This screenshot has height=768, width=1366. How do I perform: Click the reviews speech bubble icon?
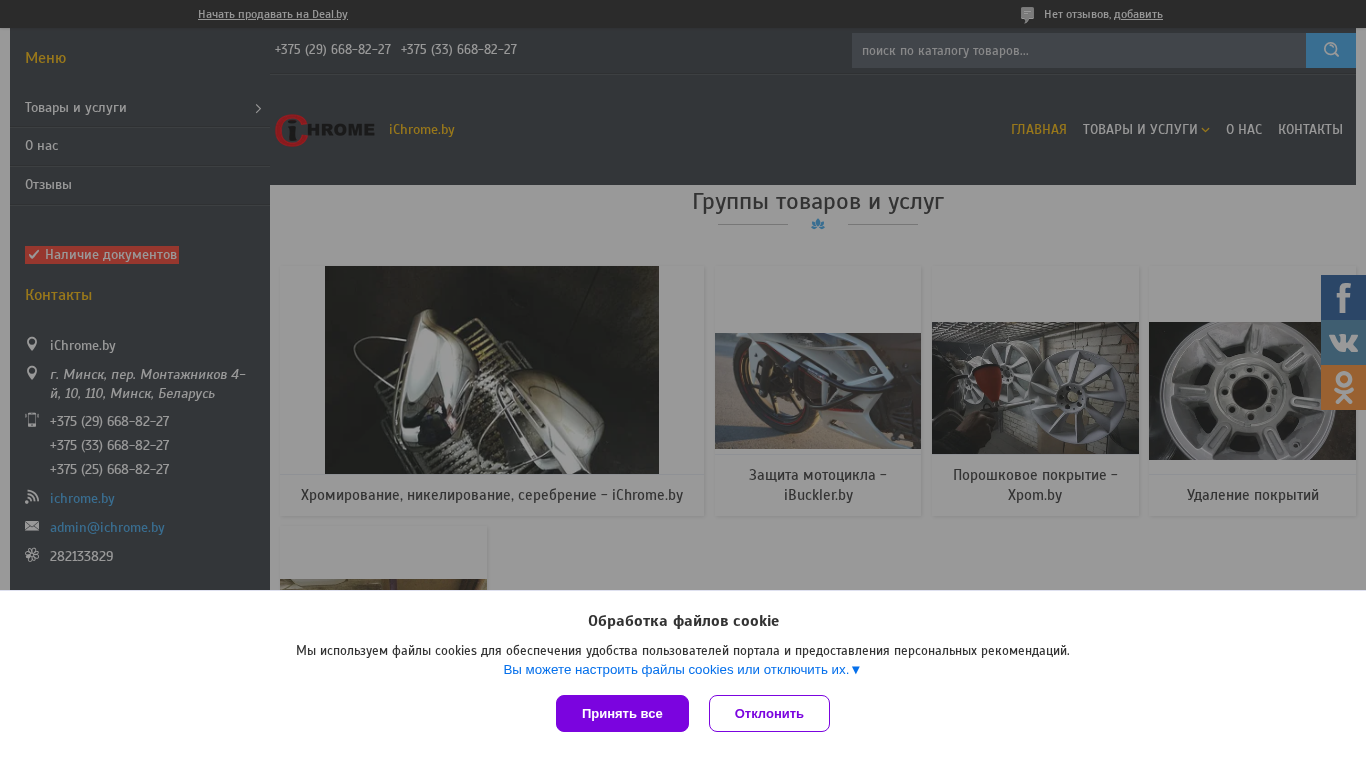pyautogui.click(x=1027, y=15)
